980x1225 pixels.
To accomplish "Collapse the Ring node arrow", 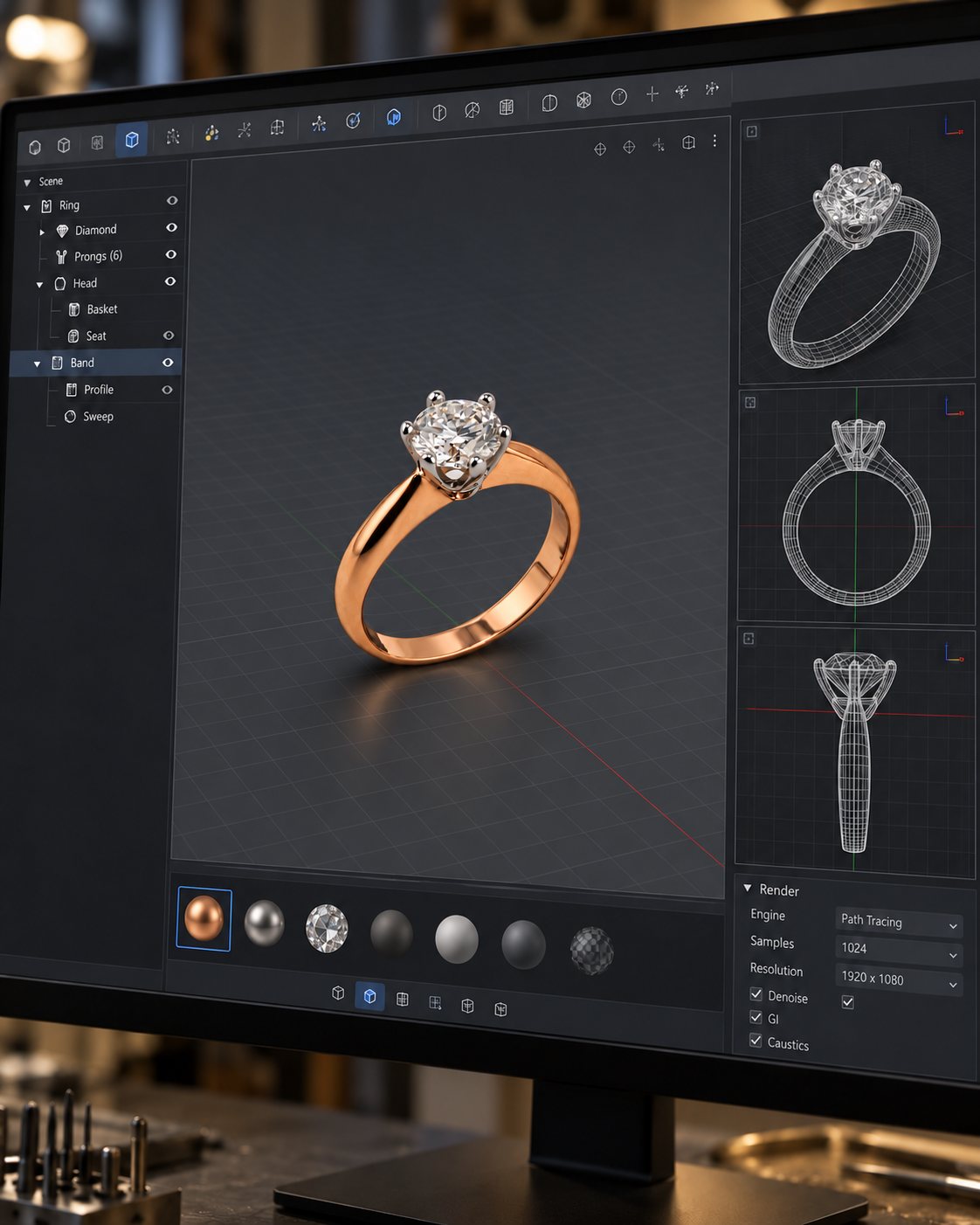I will (27, 208).
